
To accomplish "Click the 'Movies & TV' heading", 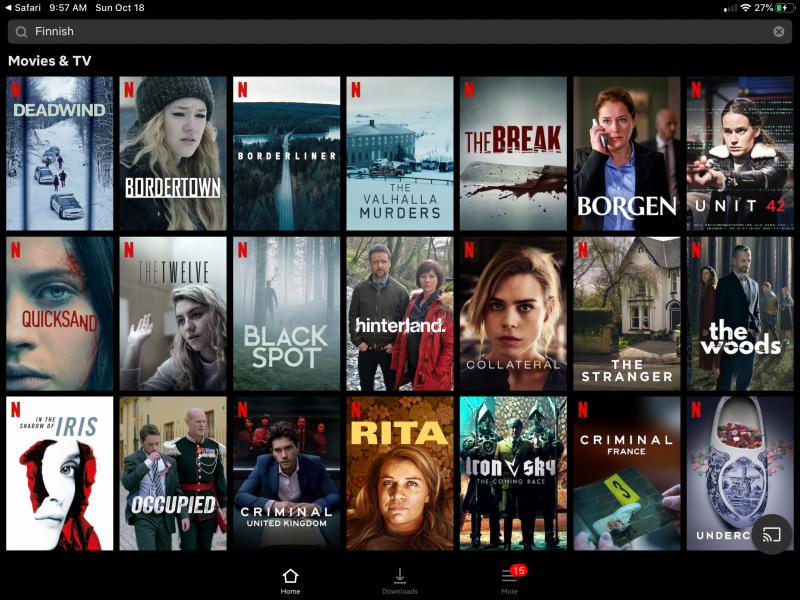I will [x=49, y=61].
